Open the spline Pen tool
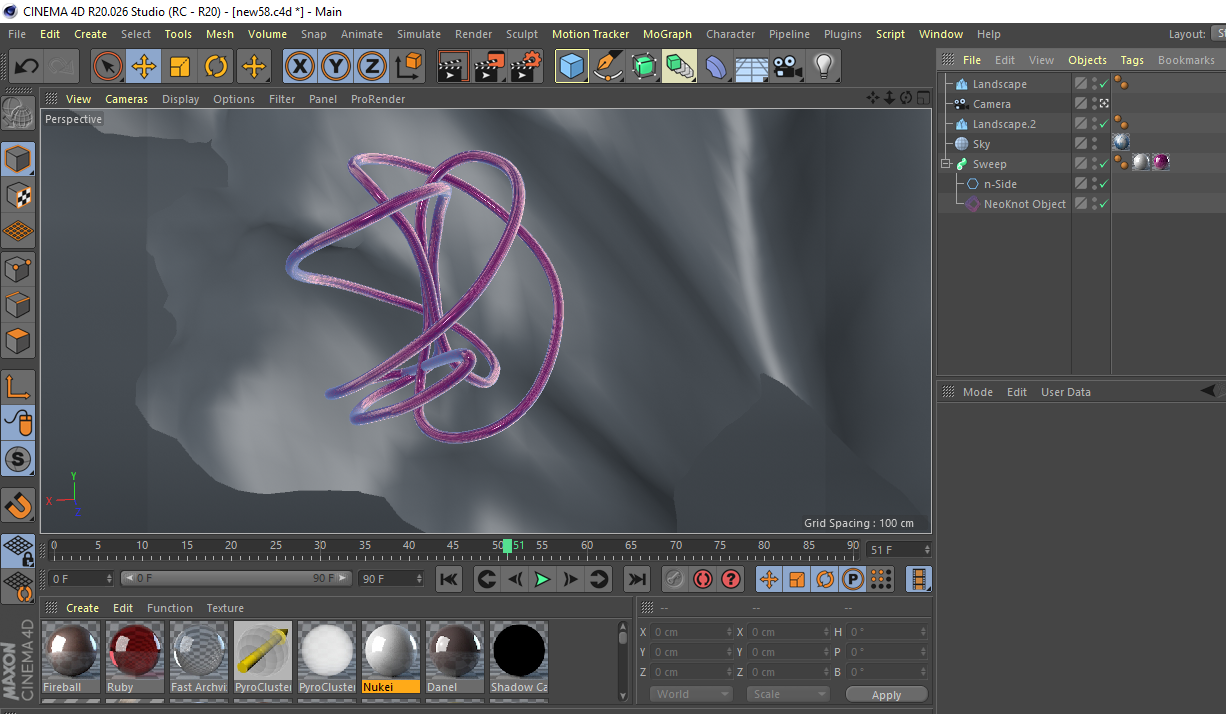 tap(607, 67)
